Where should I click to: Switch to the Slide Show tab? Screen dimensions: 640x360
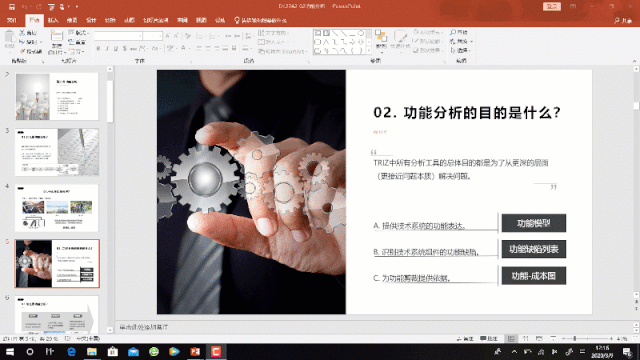coord(155,20)
